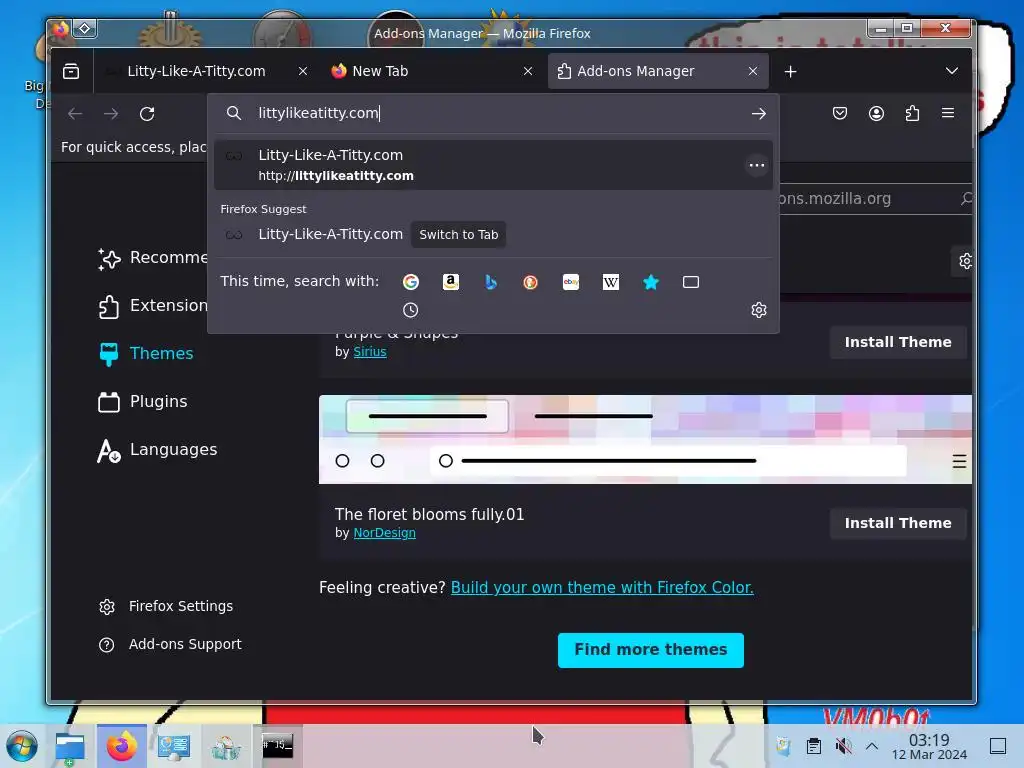This screenshot has height=768, width=1024.
Task: Search with Wikipedia from the address bar
Action: [611, 282]
